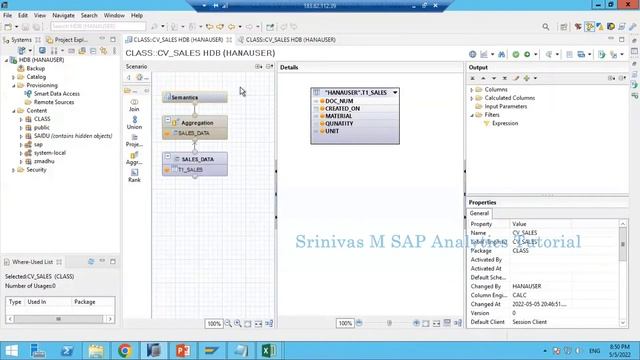This screenshot has width=640, height=360.
Task: Click the Add System icon in Systems toolbar
Action: (x=22, y=51)
